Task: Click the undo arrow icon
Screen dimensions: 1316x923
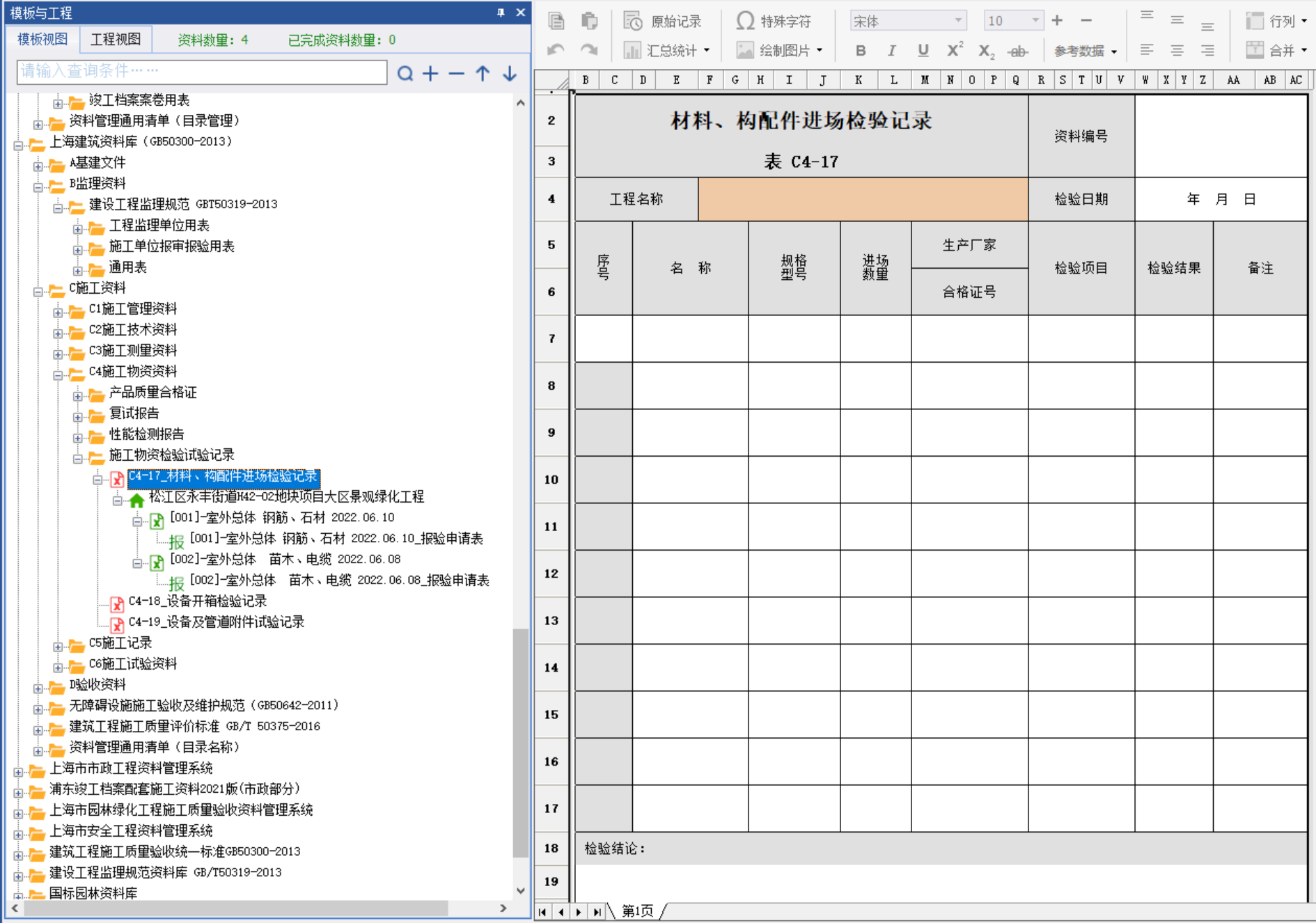Action: tap(556, 50)
